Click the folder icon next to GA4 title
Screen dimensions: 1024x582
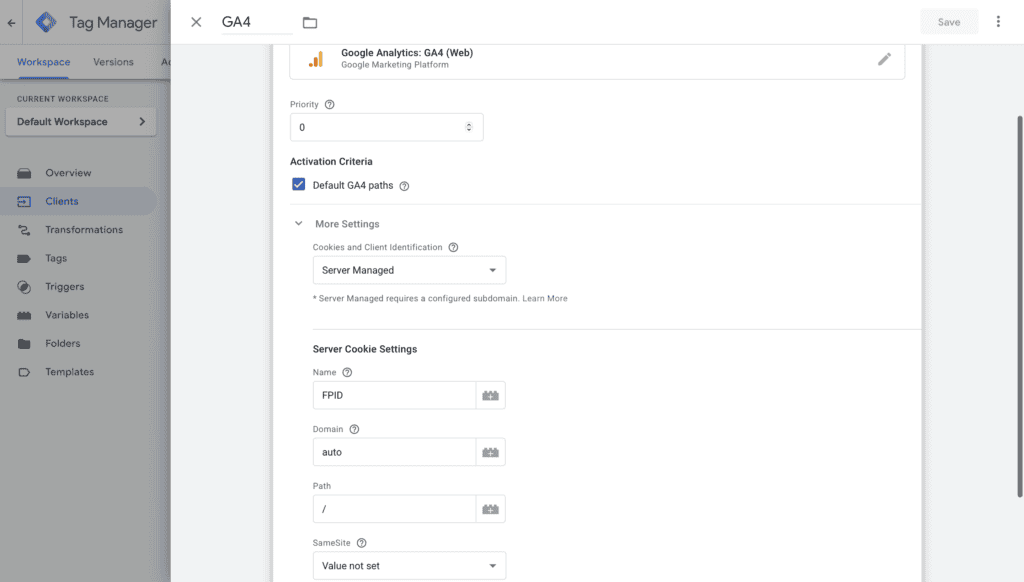pyautogui.click(x=310, y=22)
